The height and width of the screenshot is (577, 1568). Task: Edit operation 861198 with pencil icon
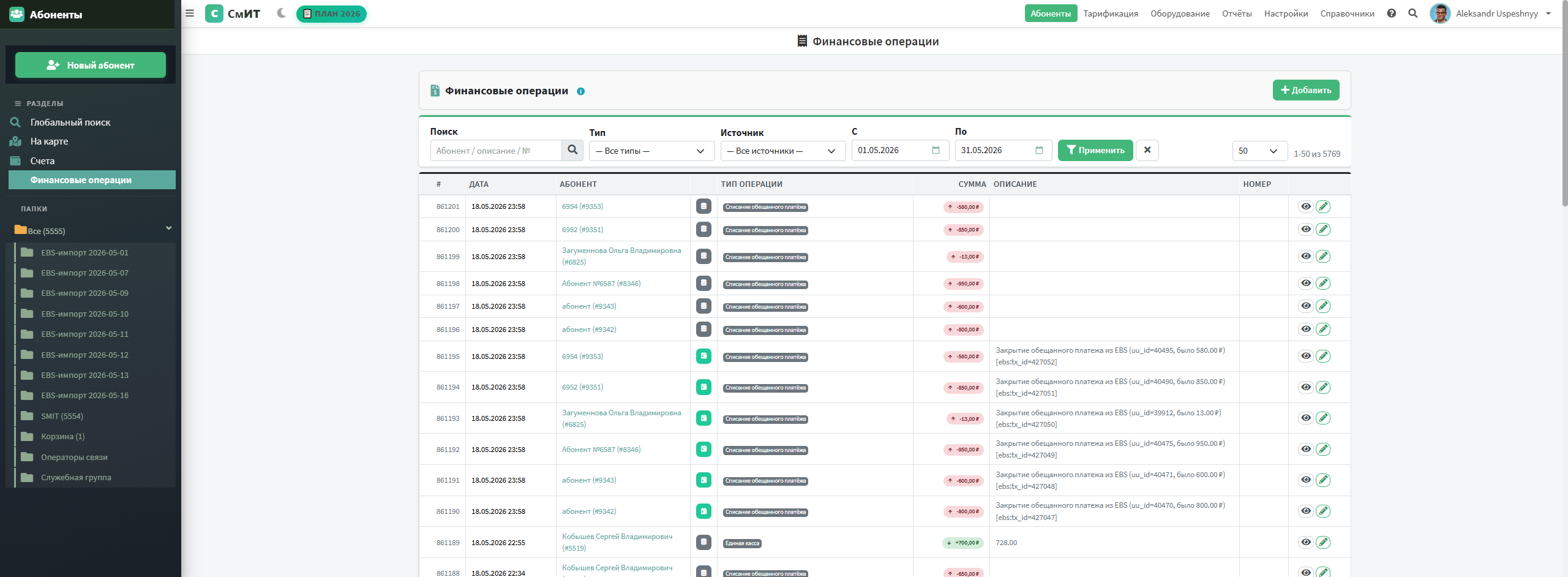pyautogui.click(x=1323, y=283)
